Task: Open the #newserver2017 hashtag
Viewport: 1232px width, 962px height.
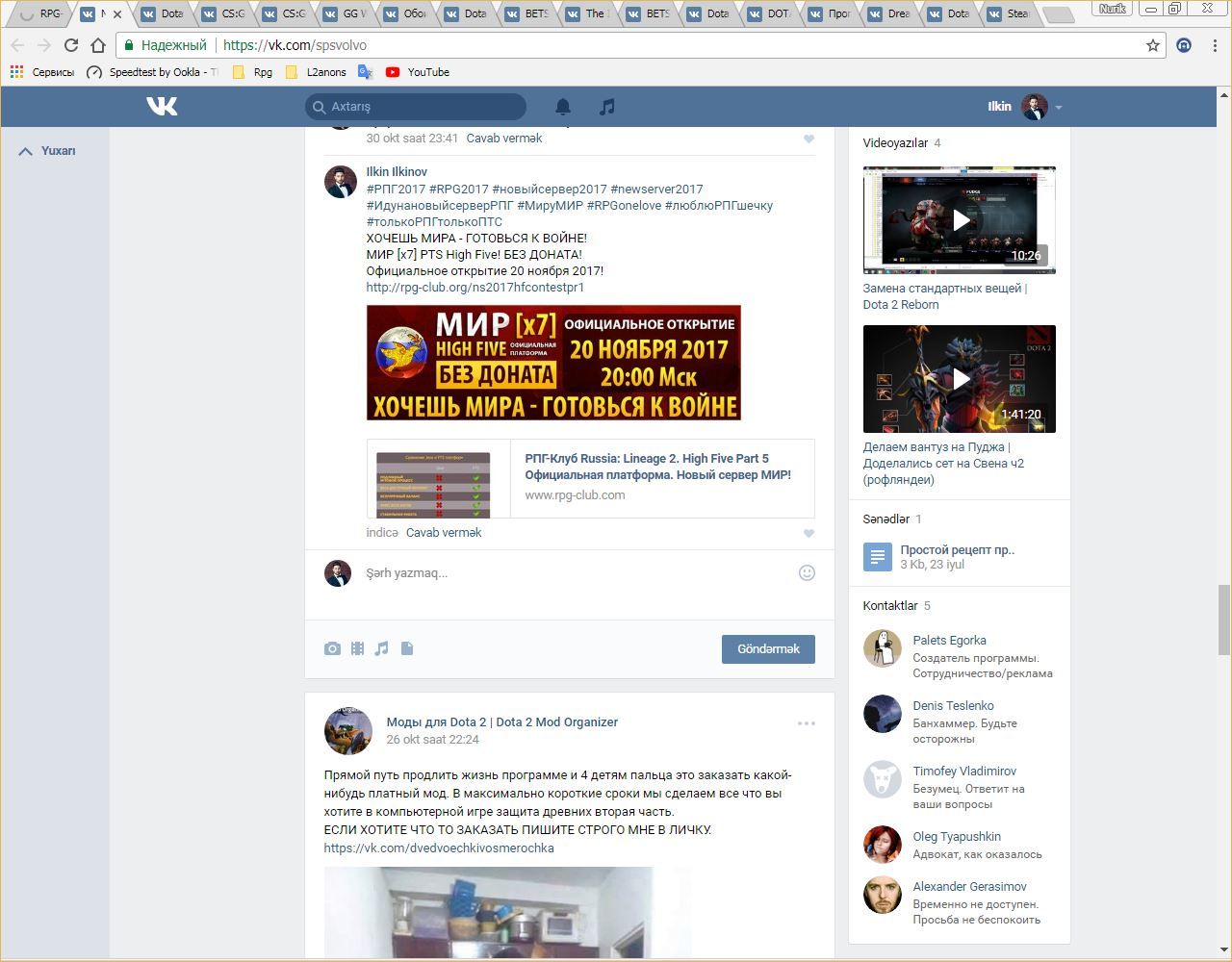Action: (656, 190)
